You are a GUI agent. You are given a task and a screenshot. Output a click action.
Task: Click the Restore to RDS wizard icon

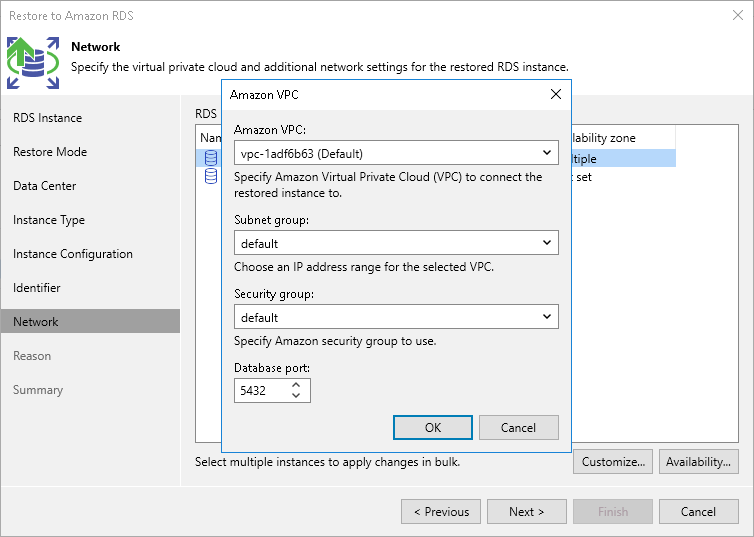point(33,62)
